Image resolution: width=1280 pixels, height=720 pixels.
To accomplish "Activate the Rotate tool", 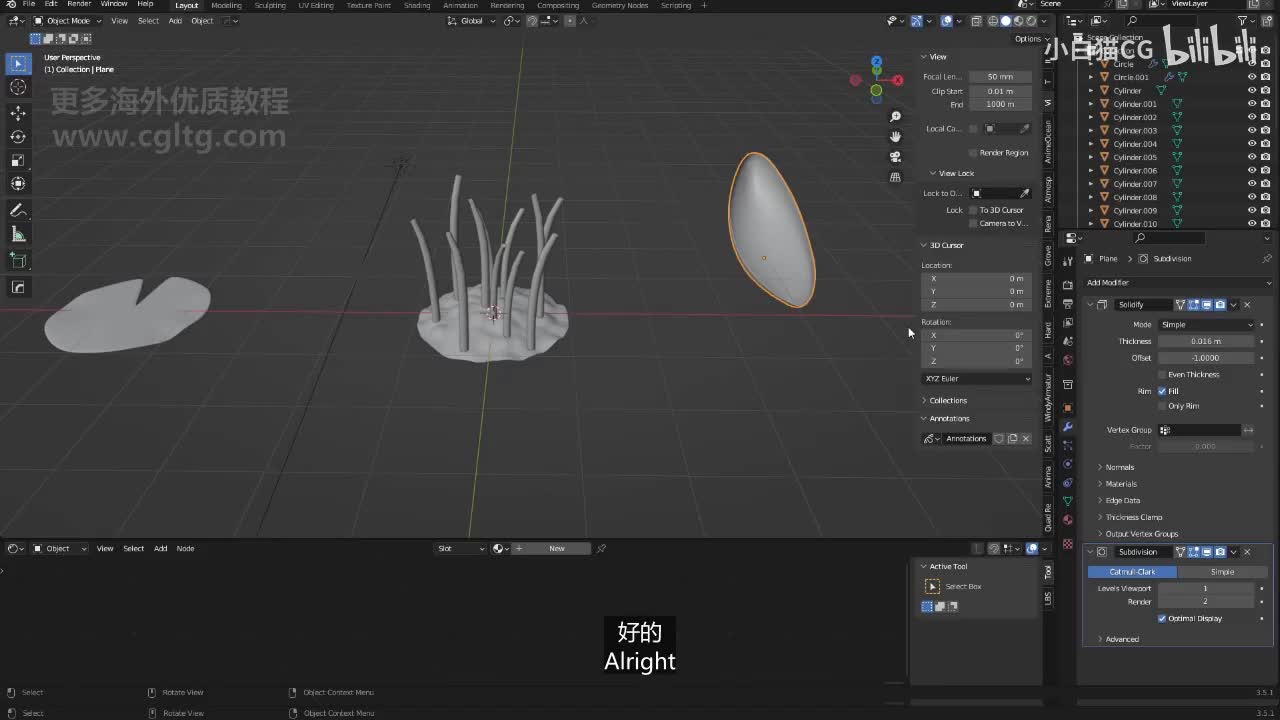I will coord(18,136).
